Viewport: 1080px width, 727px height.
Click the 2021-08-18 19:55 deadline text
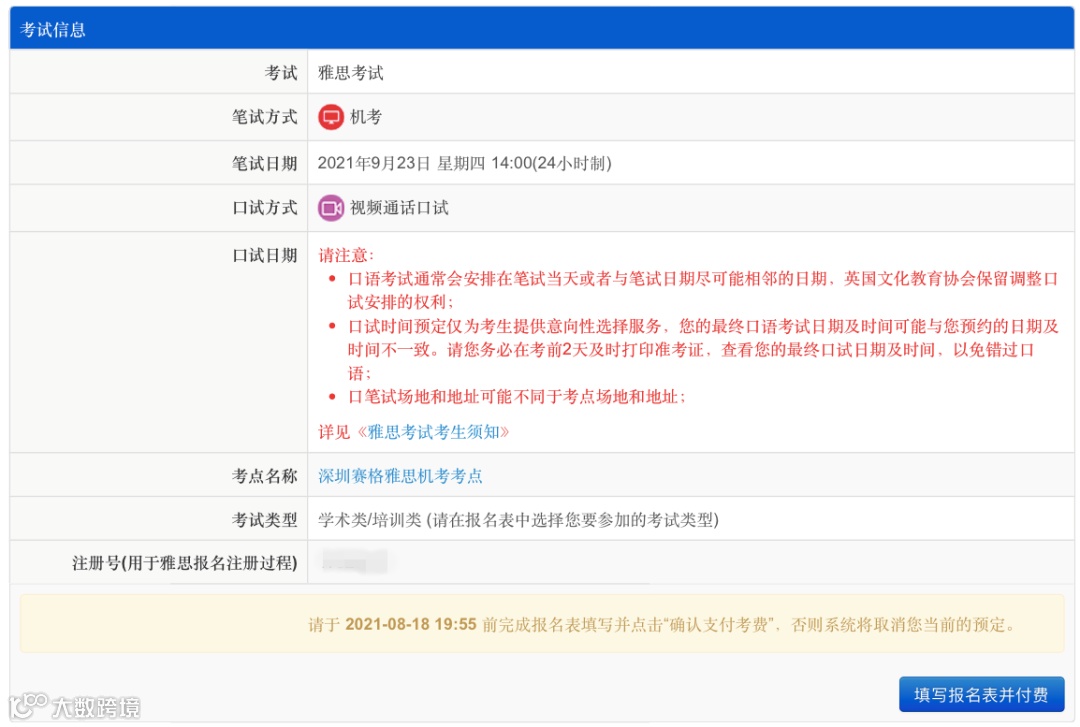411,624
